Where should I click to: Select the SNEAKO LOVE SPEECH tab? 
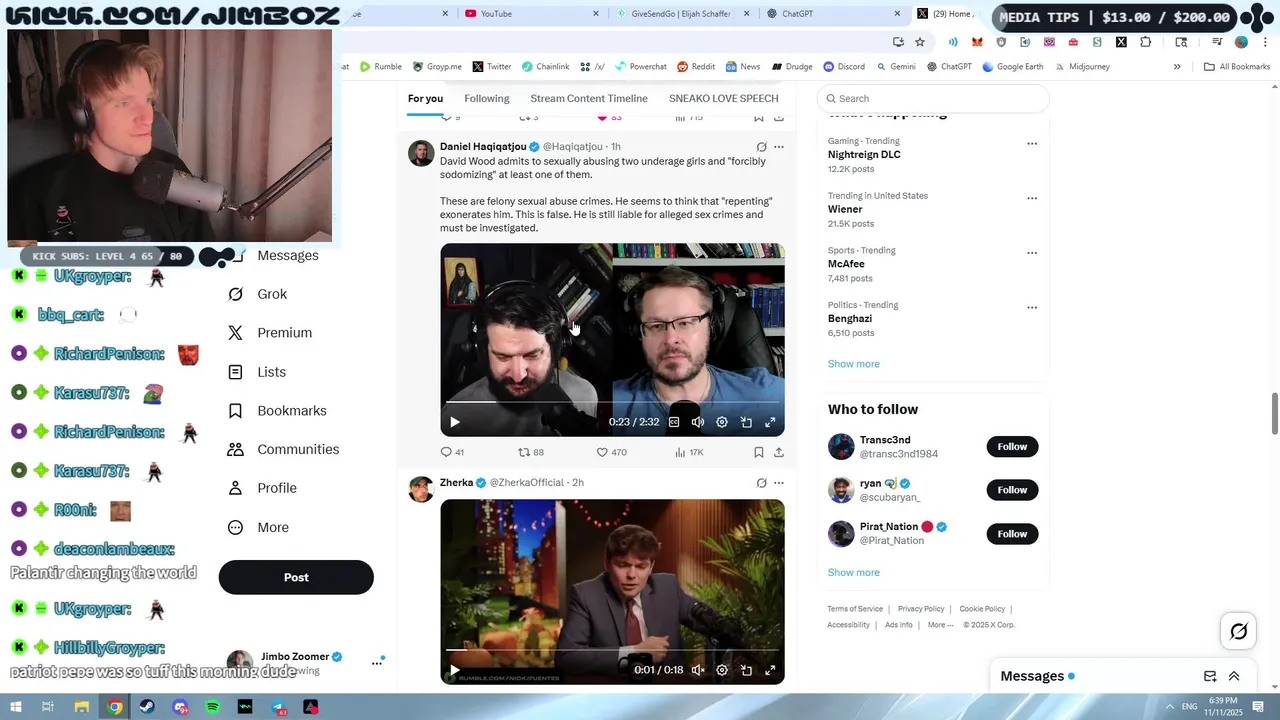pyautogui.click(x=724, y=98)
